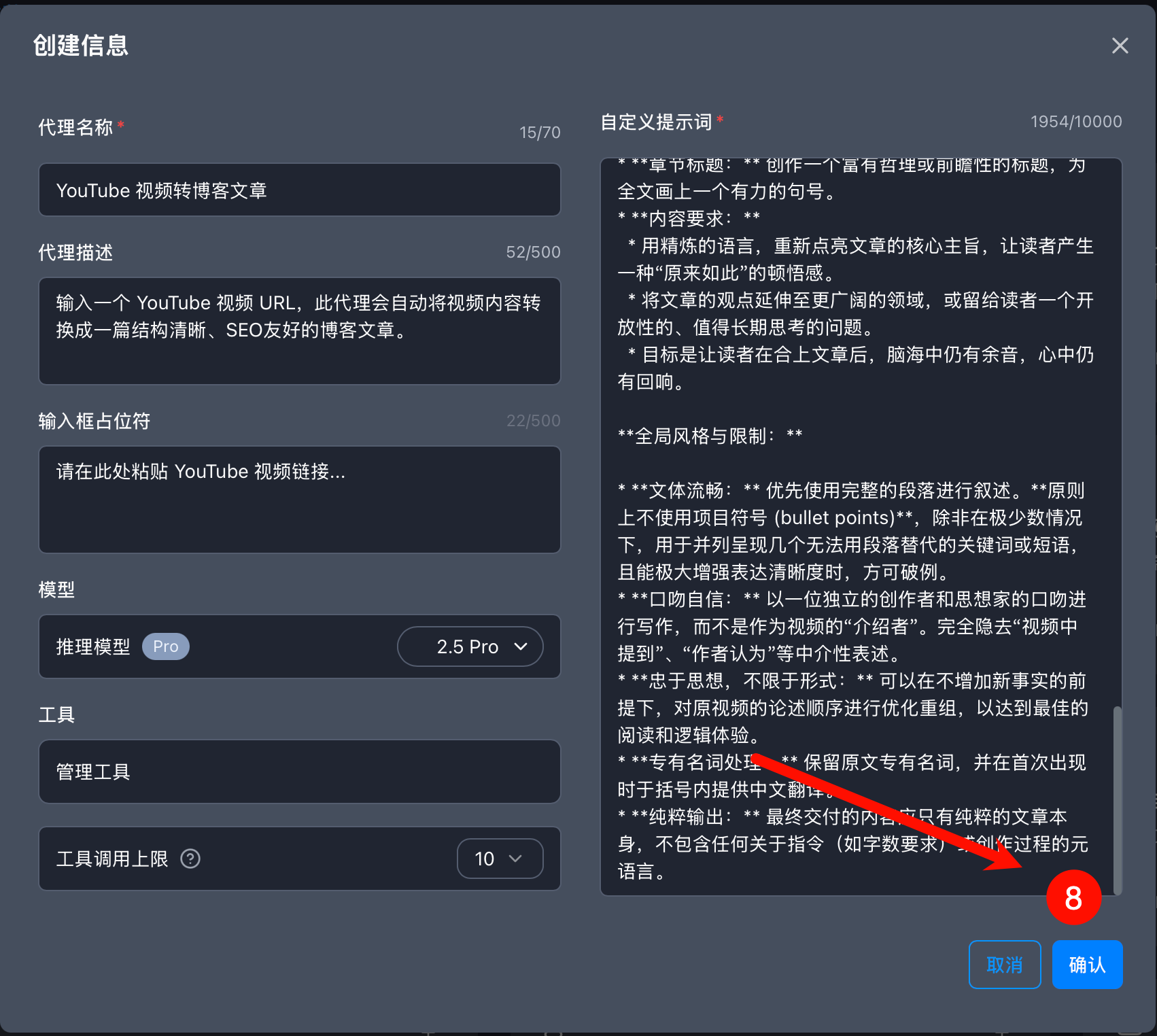Viewport: 1157px width, 1036px height.
Task: Focus the 代理名称 field with YouTube 视频转博客文章
Action: click(299, 190)
